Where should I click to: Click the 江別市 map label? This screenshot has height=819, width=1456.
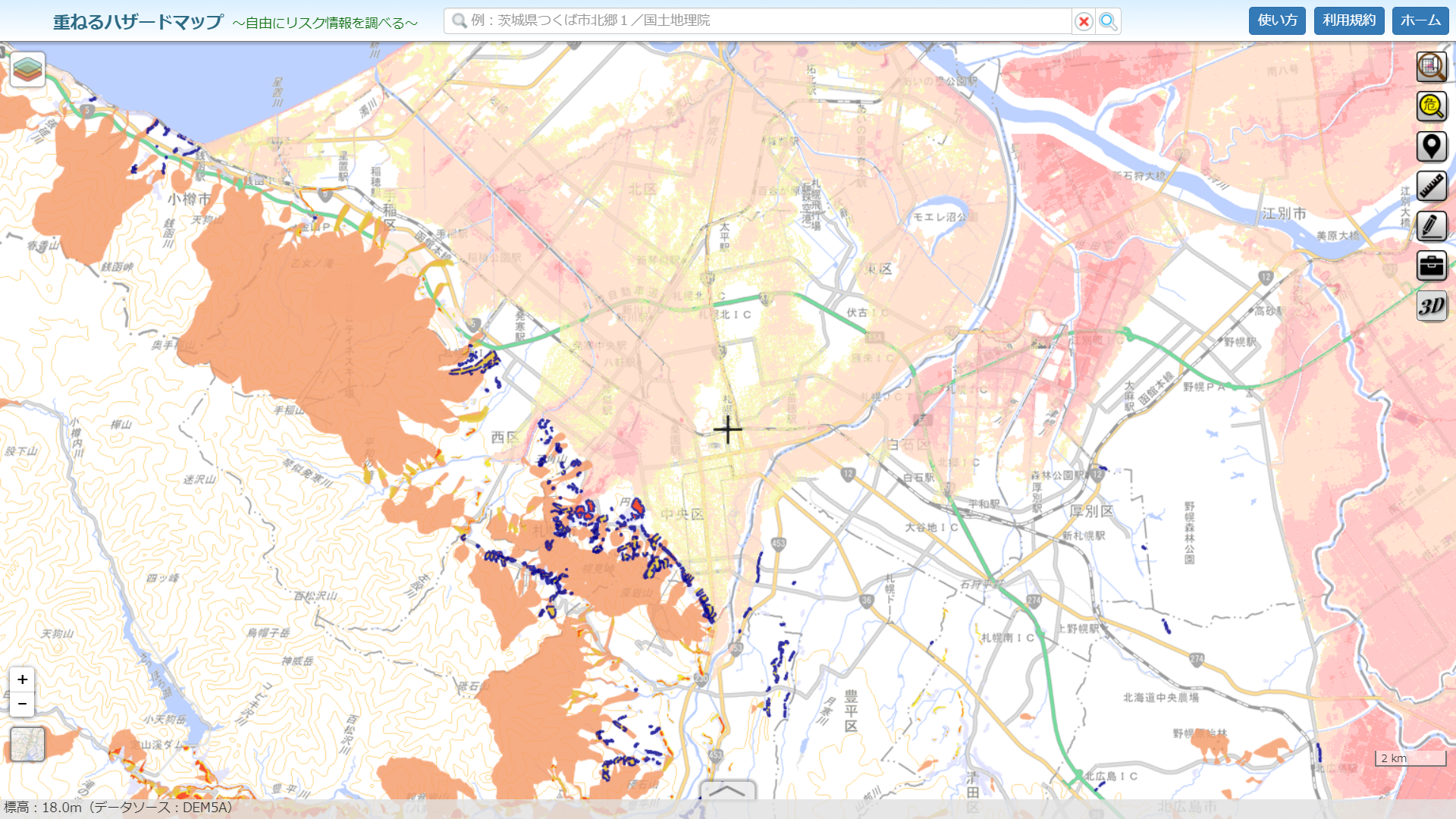[1284, 214]
